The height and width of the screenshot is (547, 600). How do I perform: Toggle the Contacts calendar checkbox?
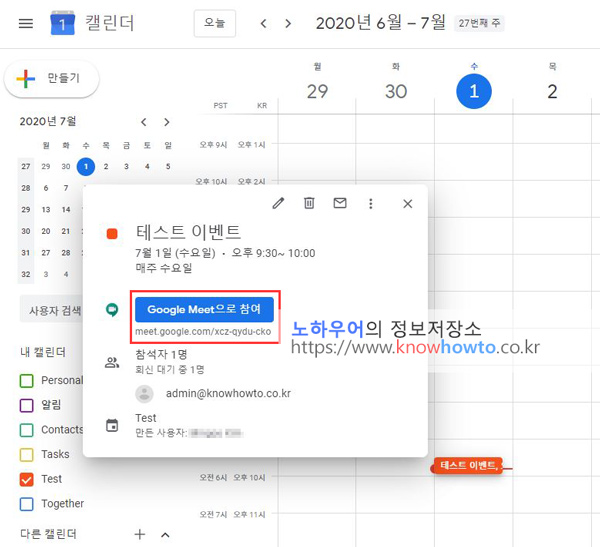[26, 430]
